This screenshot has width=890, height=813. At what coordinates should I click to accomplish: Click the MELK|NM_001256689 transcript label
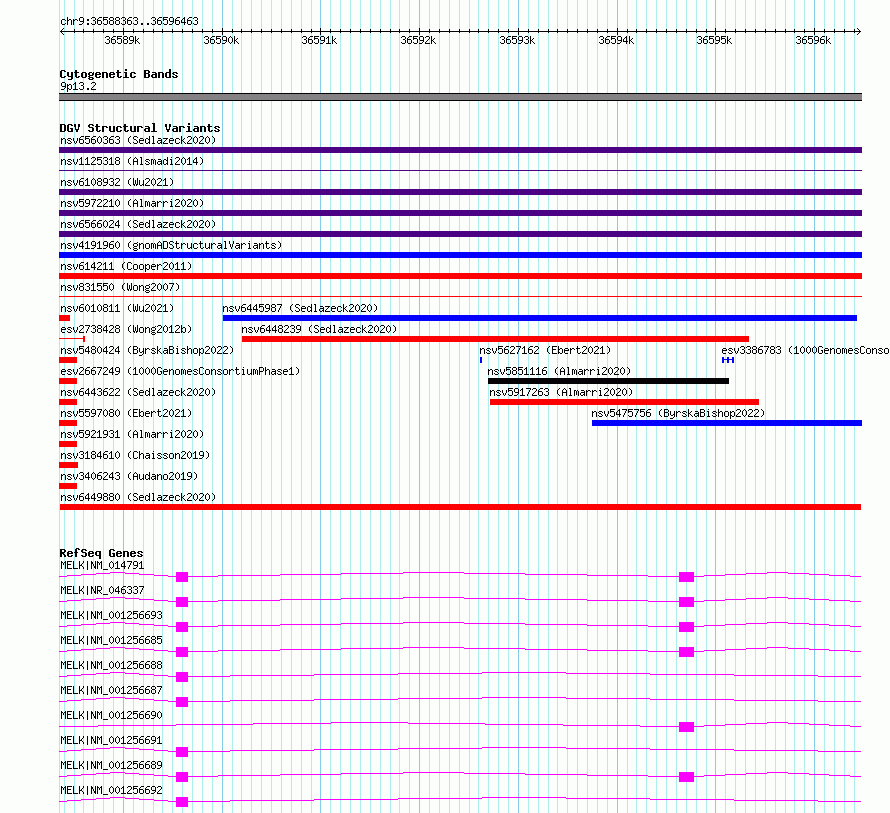point(111,765)
